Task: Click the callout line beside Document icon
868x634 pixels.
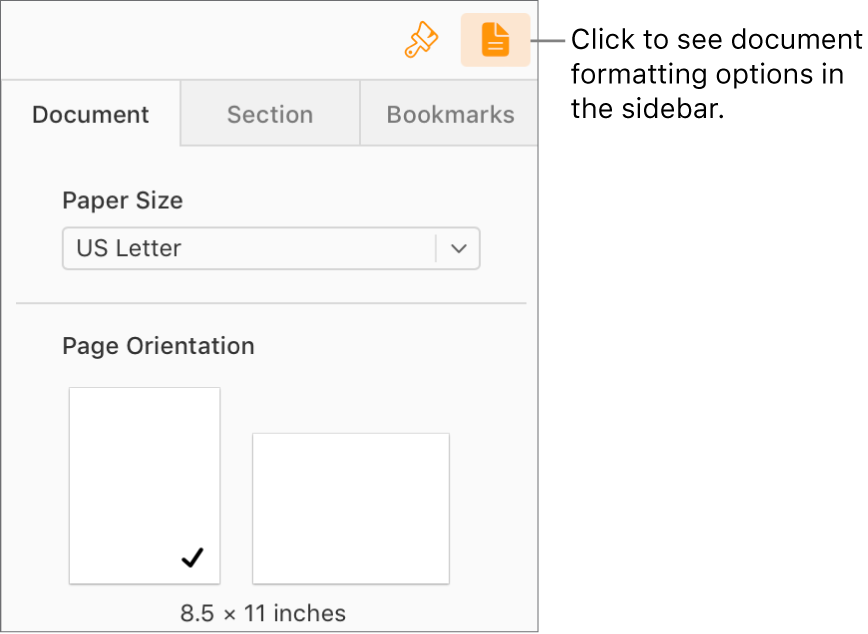Action: coord(551,41)
